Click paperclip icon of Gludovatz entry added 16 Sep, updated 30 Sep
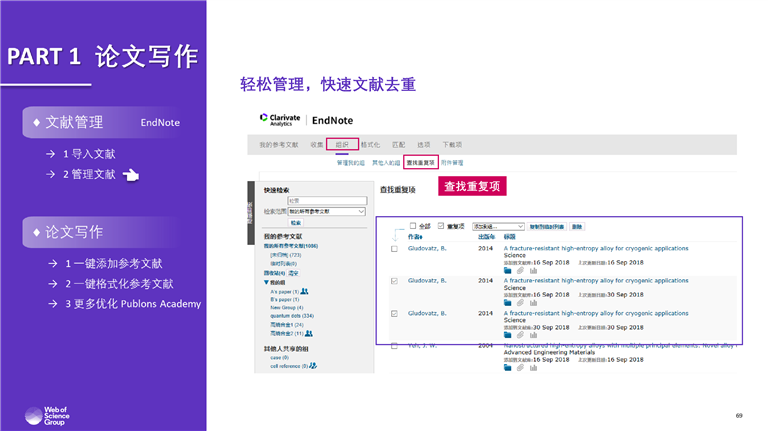This screenshot has height=431, width=768. tap(520, 303)
